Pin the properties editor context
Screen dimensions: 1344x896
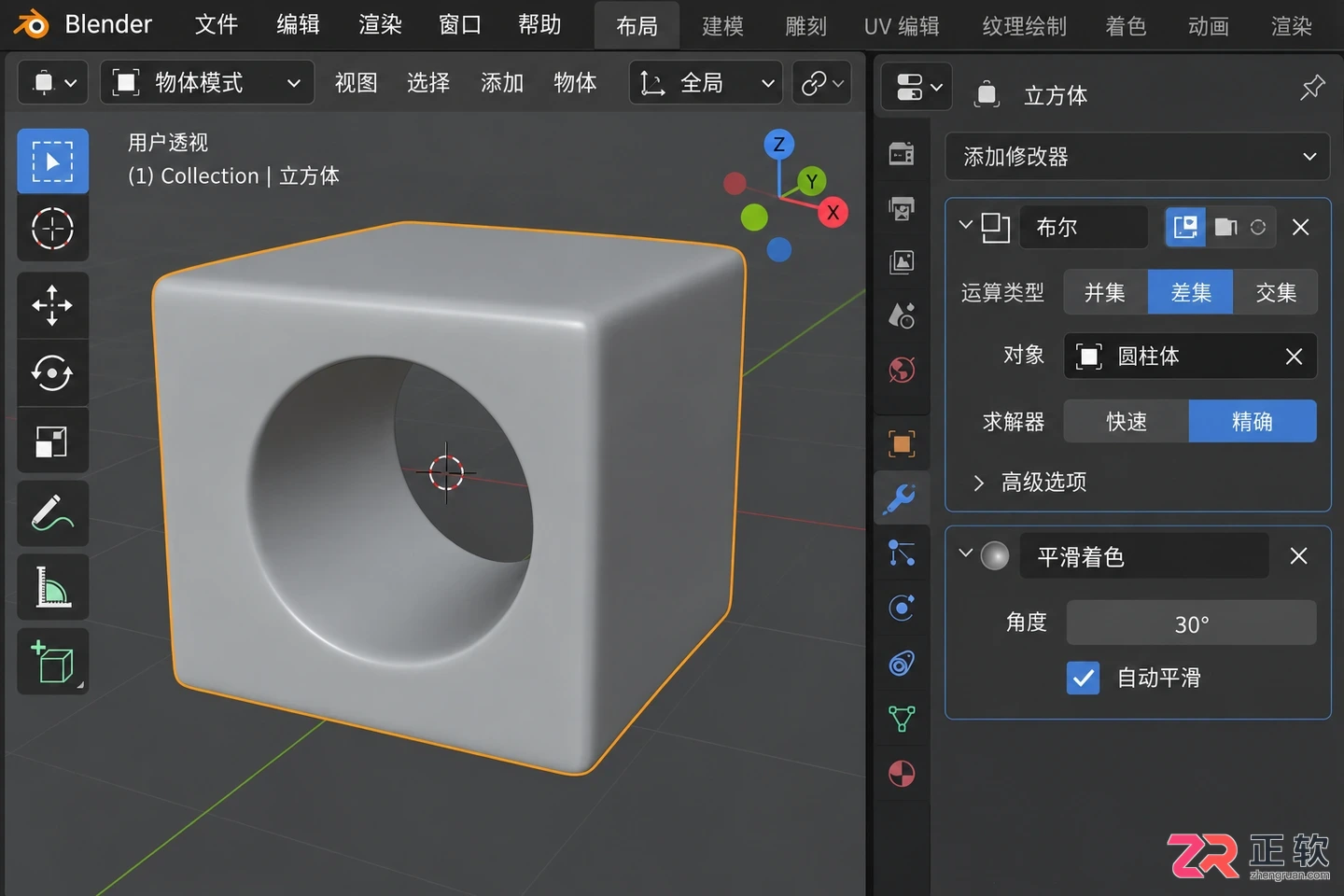tap(1312, 89)
